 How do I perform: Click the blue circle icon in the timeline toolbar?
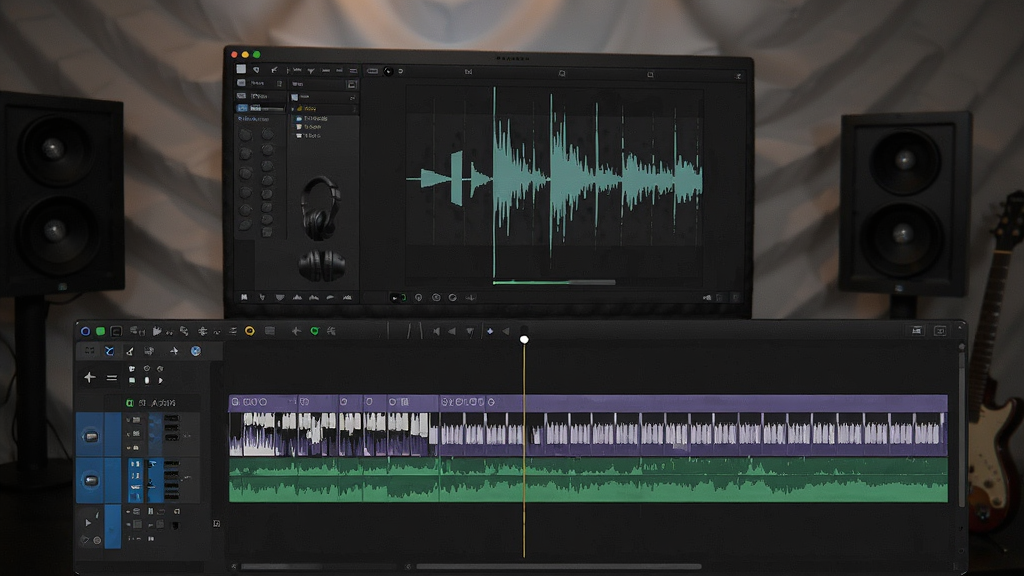click(86, 331)
